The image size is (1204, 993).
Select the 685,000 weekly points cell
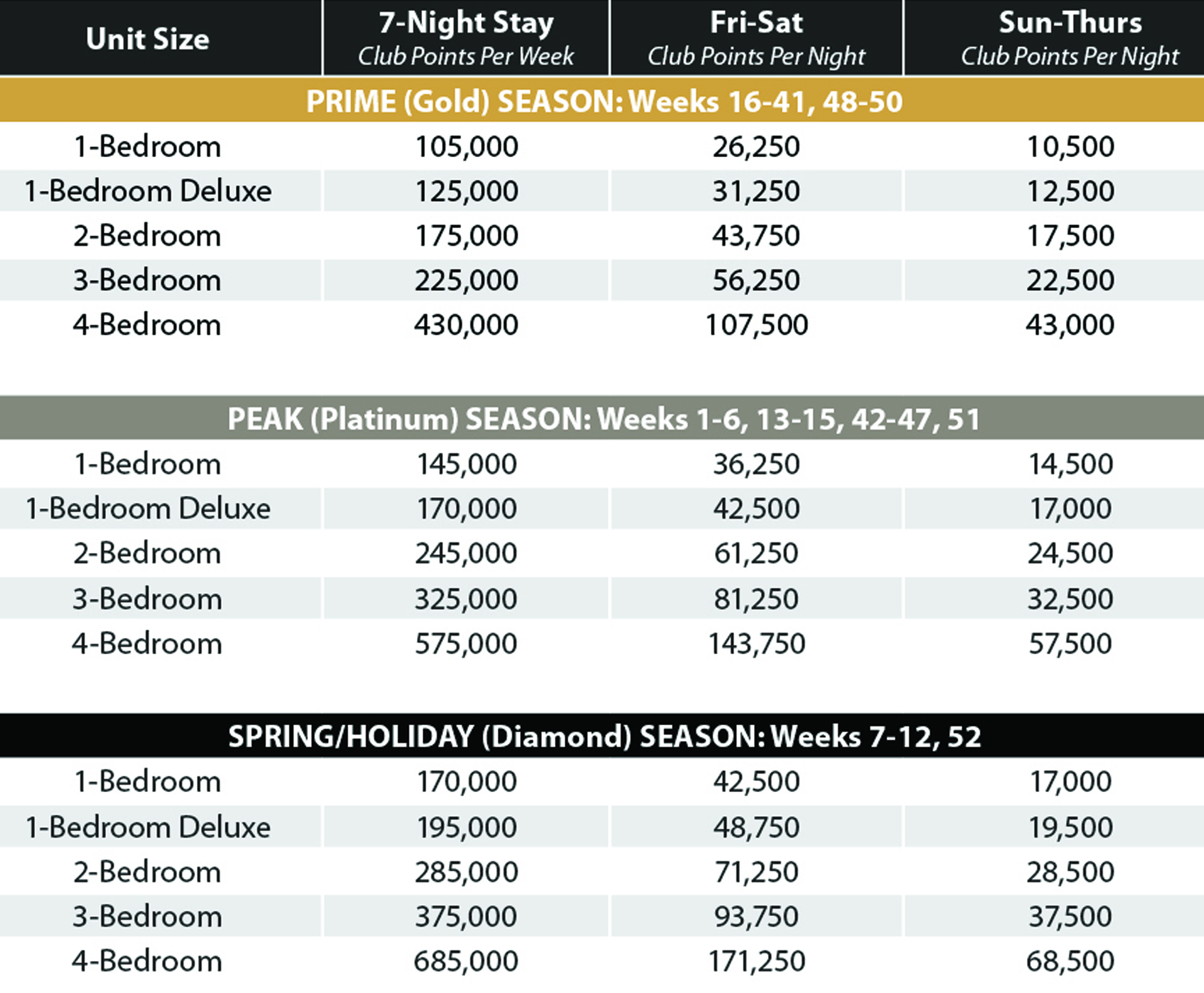point(466,961)
